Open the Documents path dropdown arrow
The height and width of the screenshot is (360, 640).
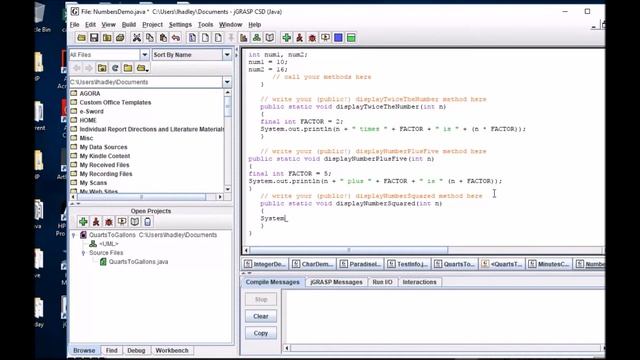(x=227, y=82)
